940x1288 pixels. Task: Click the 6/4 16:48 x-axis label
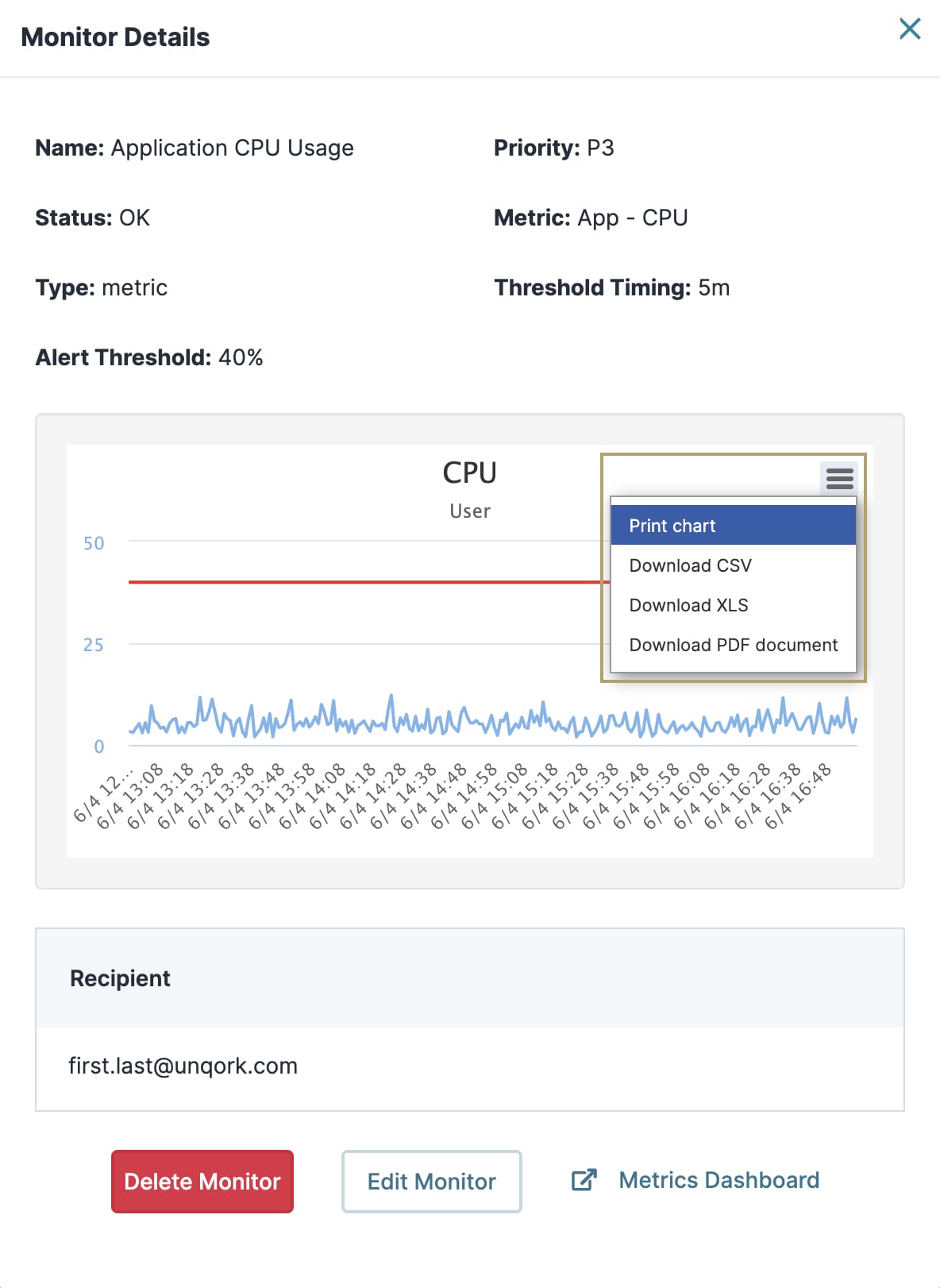point(799,796)
